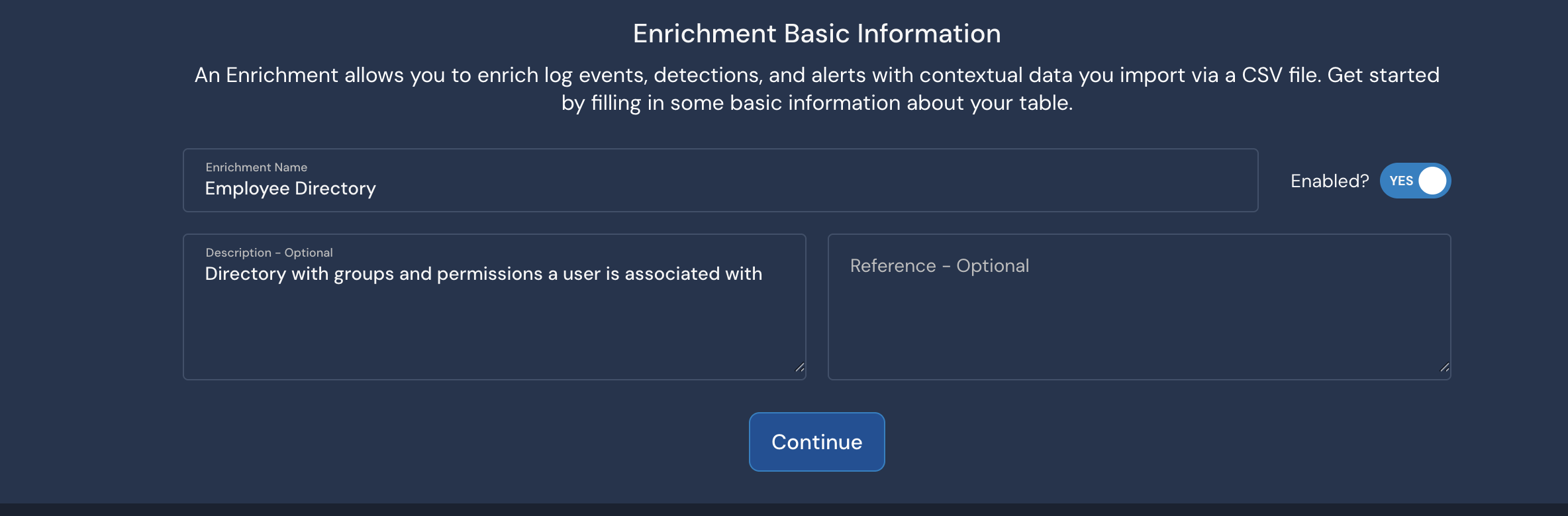
Task: Click the "Employee Directory" text in name field
Action: pyautogui.click(x=290, y=189)
